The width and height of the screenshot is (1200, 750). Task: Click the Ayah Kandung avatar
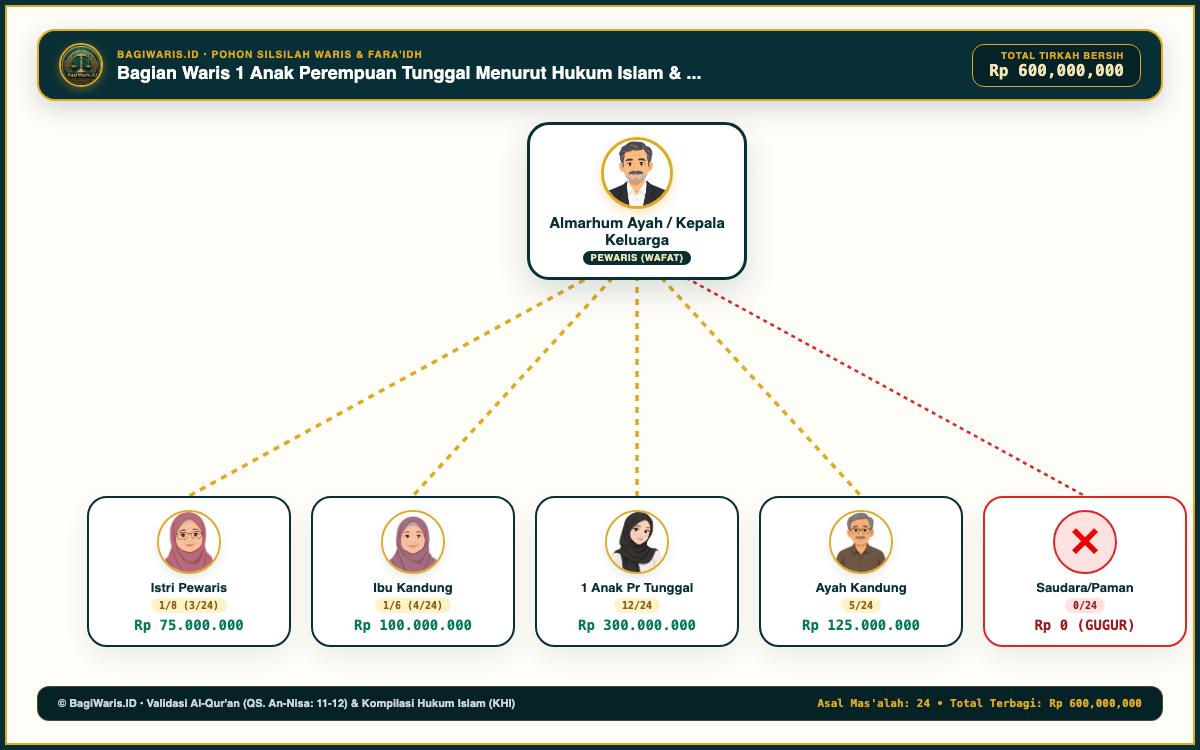861,542
